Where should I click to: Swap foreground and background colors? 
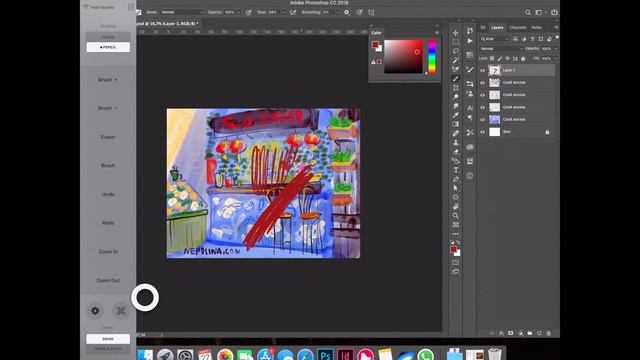[458, 242]
